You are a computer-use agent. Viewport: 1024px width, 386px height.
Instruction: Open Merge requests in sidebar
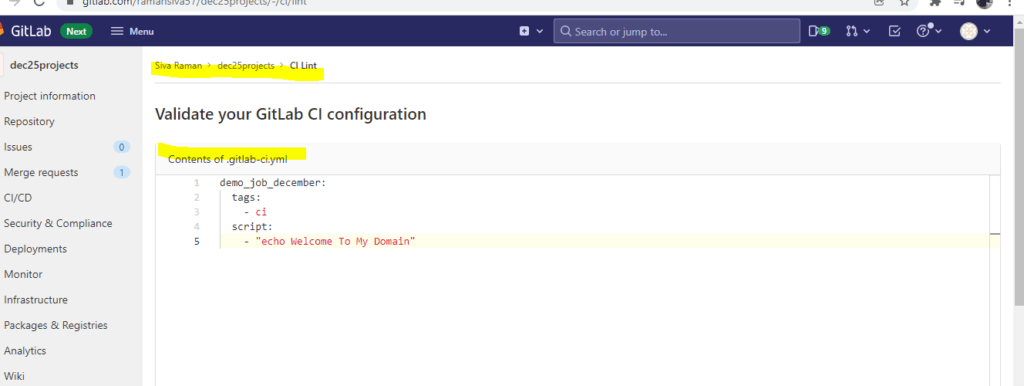[x=41, y=172]
